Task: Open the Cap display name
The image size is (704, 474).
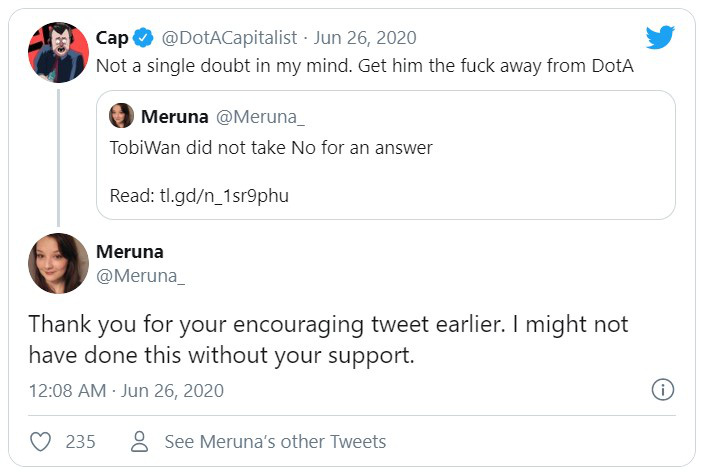Action: coord(112,38)
